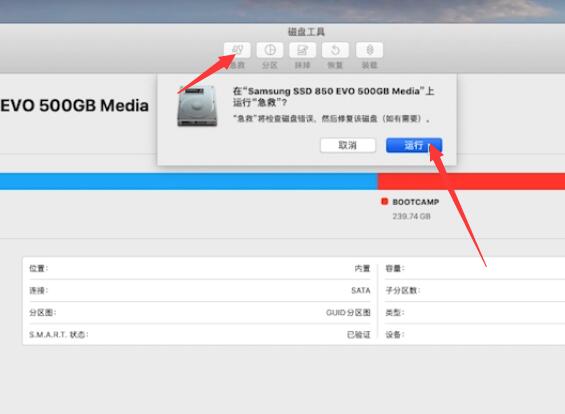Open the Partition (分区) toolbar icon

coord(270,50)
